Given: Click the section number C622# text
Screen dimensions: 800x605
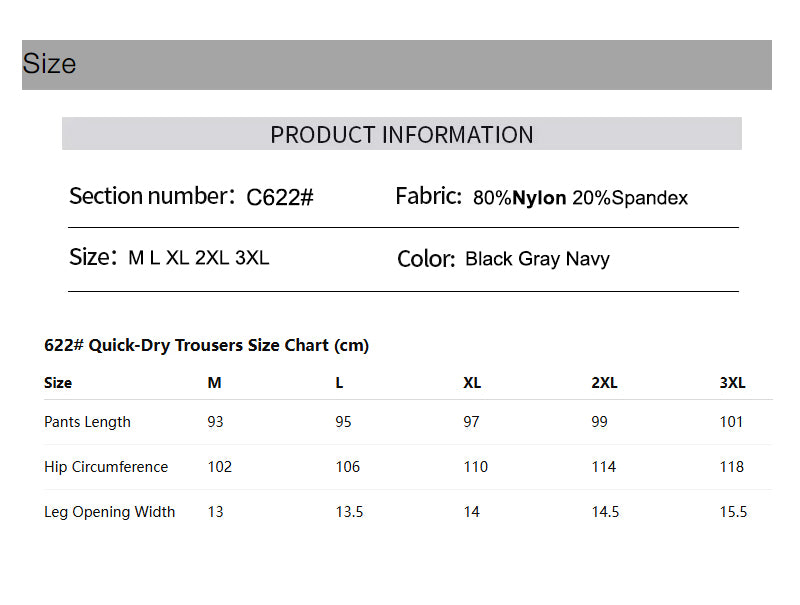Looking at the screenshot, I should pyautogui.click(x=280, y=198).
